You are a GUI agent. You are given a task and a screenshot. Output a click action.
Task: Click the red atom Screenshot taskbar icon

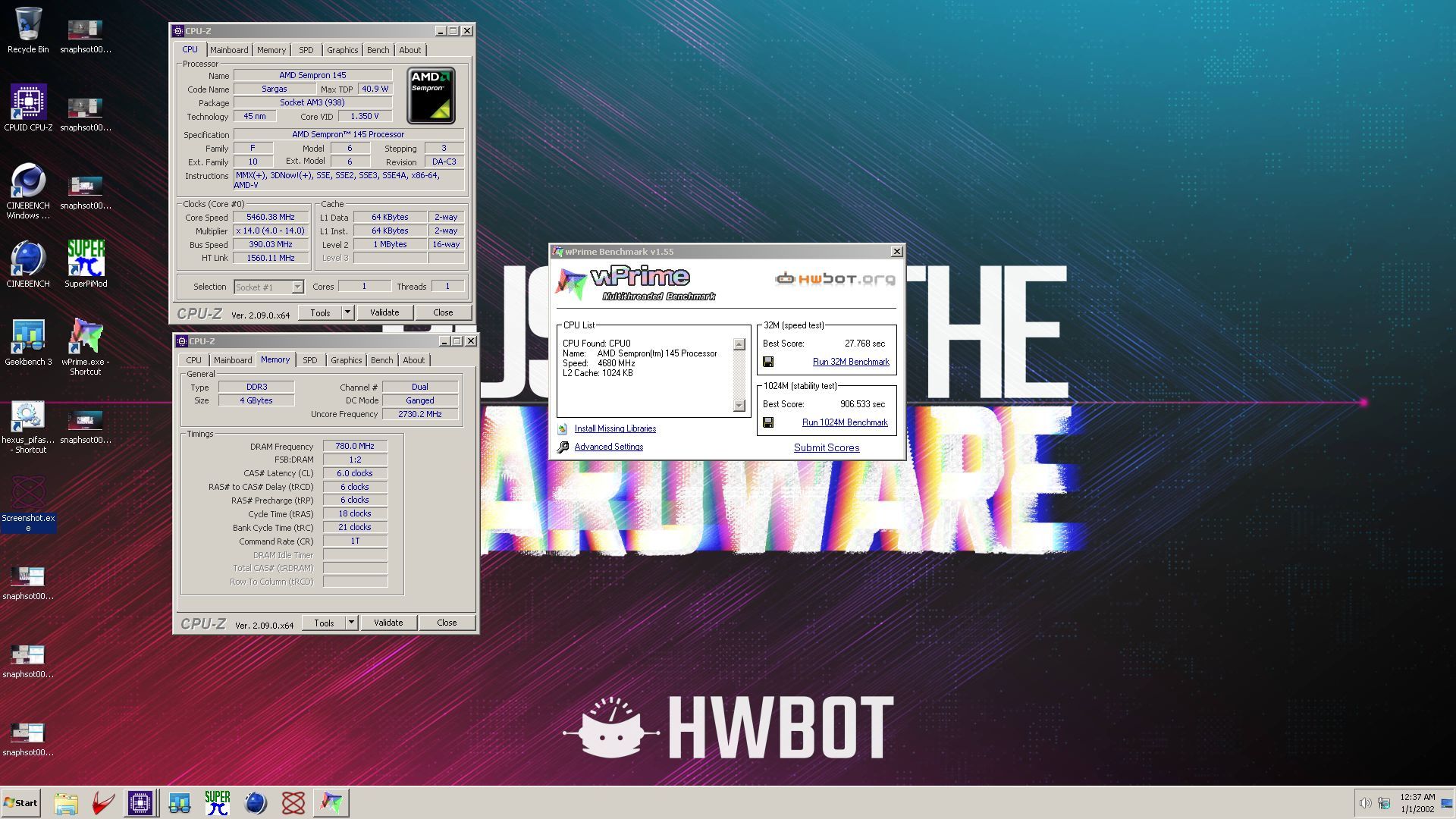point(293,802)
